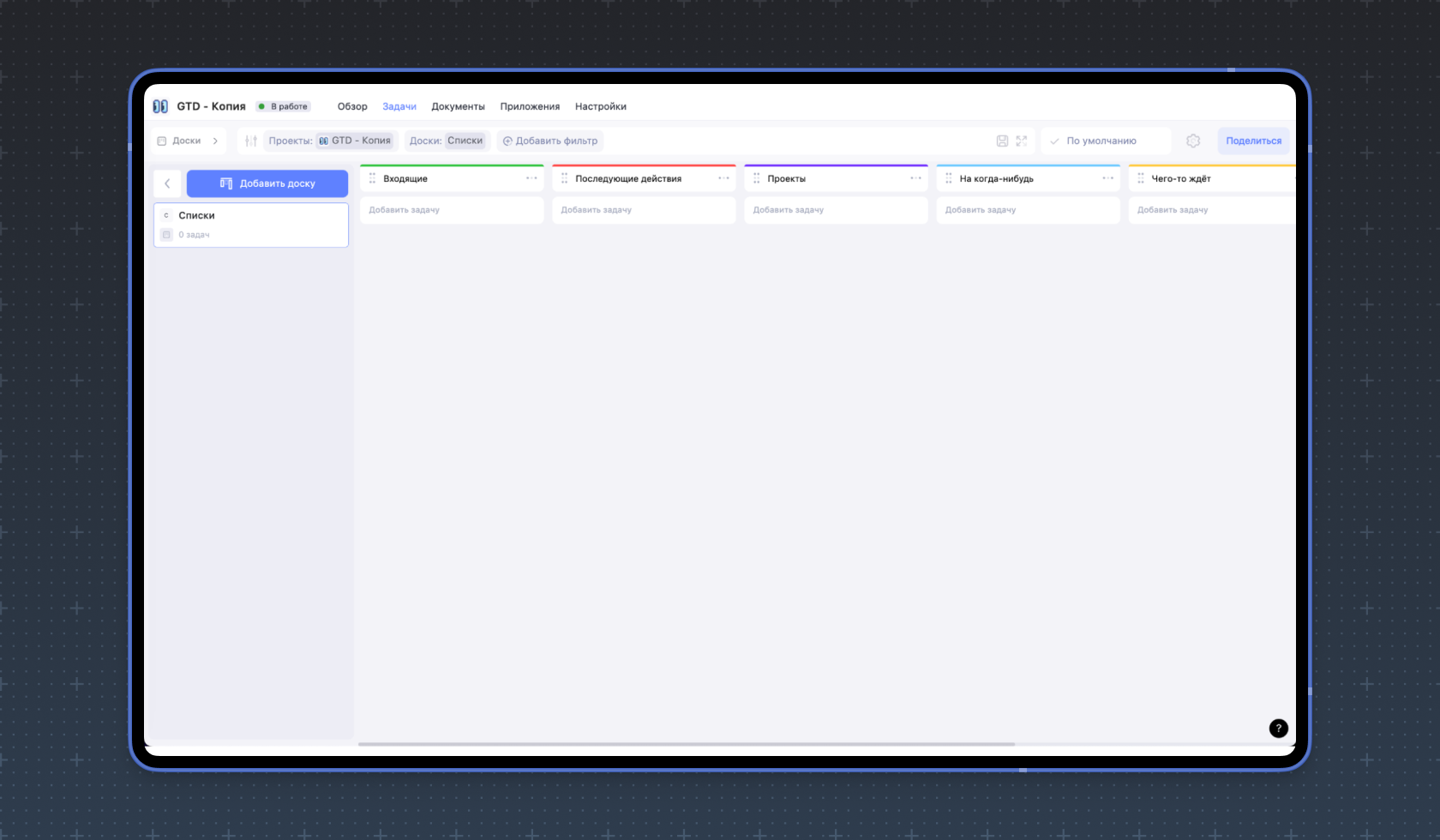Switch to the Обзор tab
The height and width of the screenshot is (840, 1440).
pyautogui.click(x=352, y=106)
